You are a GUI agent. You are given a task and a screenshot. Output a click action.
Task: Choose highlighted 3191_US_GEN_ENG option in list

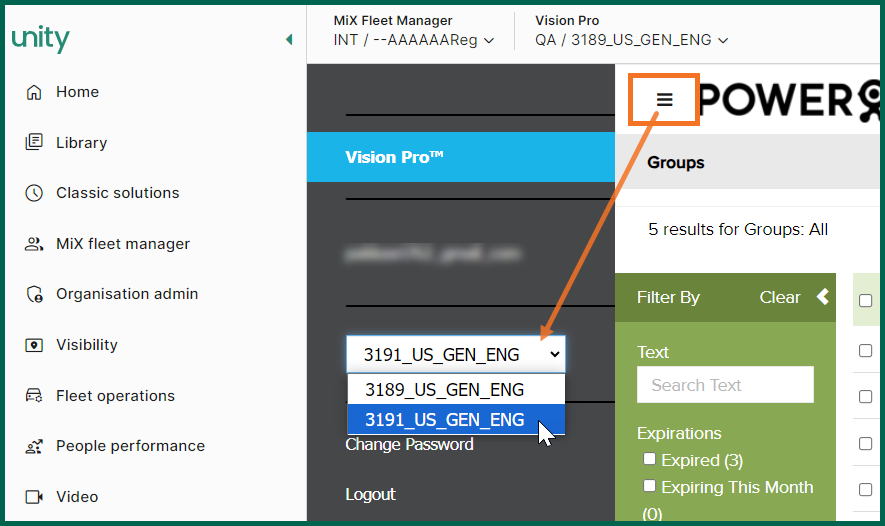456,419
